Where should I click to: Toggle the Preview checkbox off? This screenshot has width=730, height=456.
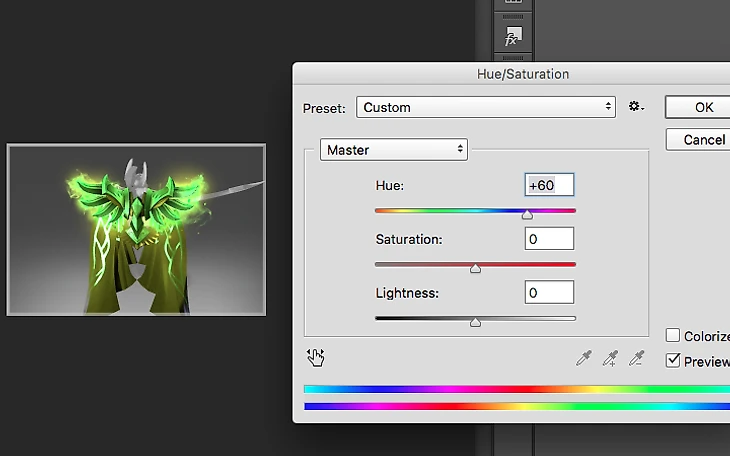(x=673, y=361)
